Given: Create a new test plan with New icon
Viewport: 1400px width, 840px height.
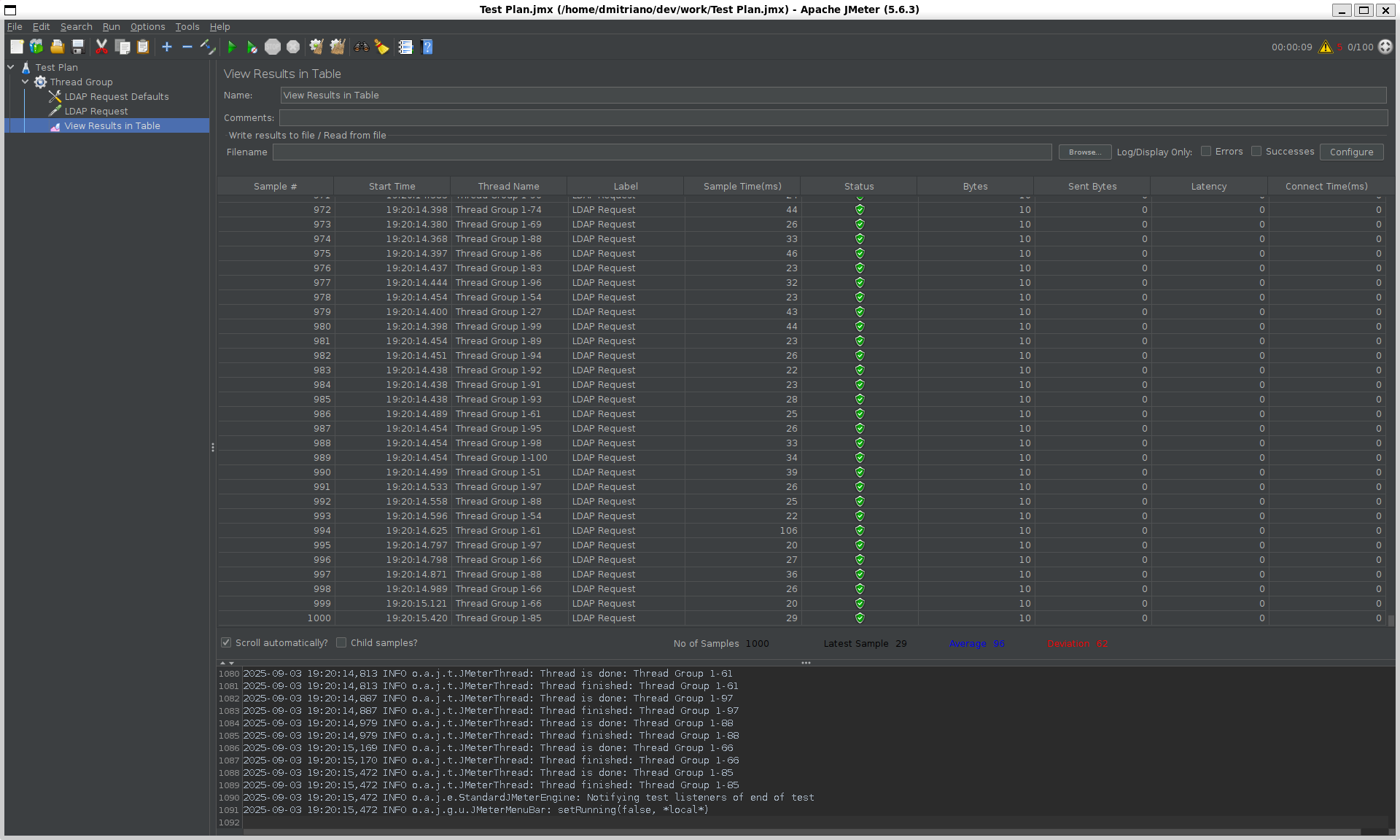Looking at the screenshot, I should (17, 47).
